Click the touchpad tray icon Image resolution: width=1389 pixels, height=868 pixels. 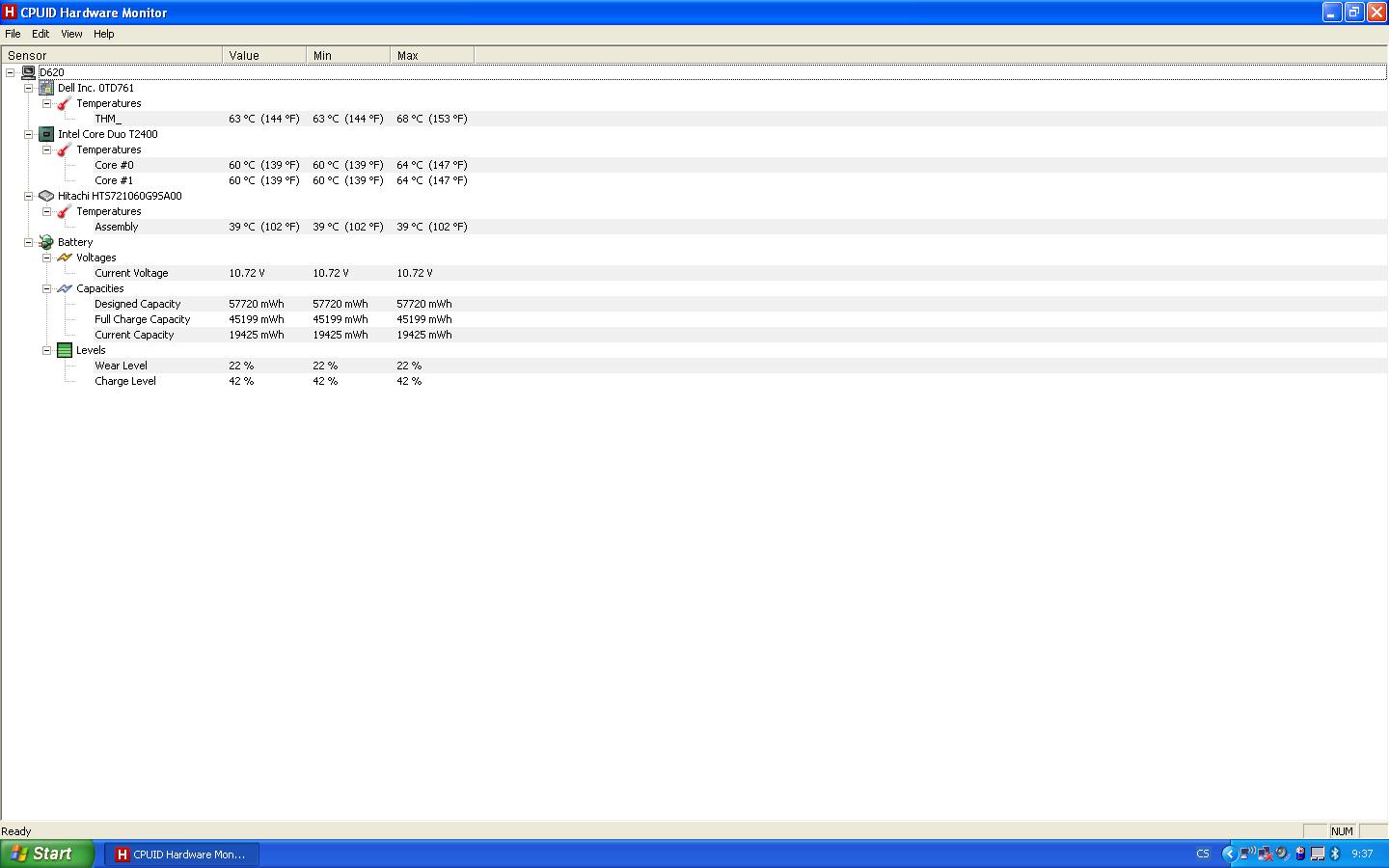[x=1318, y=854]
